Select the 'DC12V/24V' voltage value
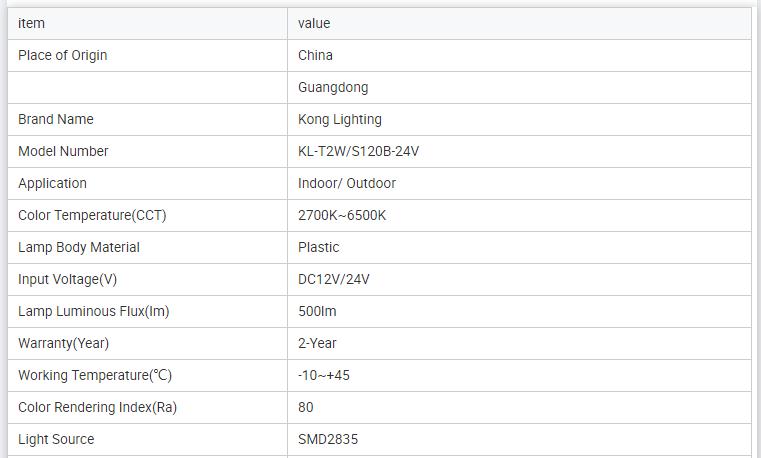 click(334, 279)
